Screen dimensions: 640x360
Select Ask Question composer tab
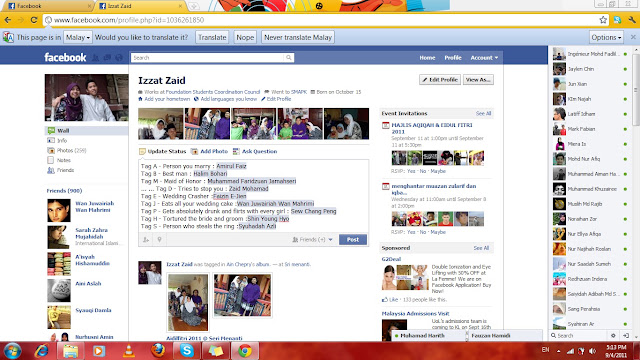click(x=255, y=151)
